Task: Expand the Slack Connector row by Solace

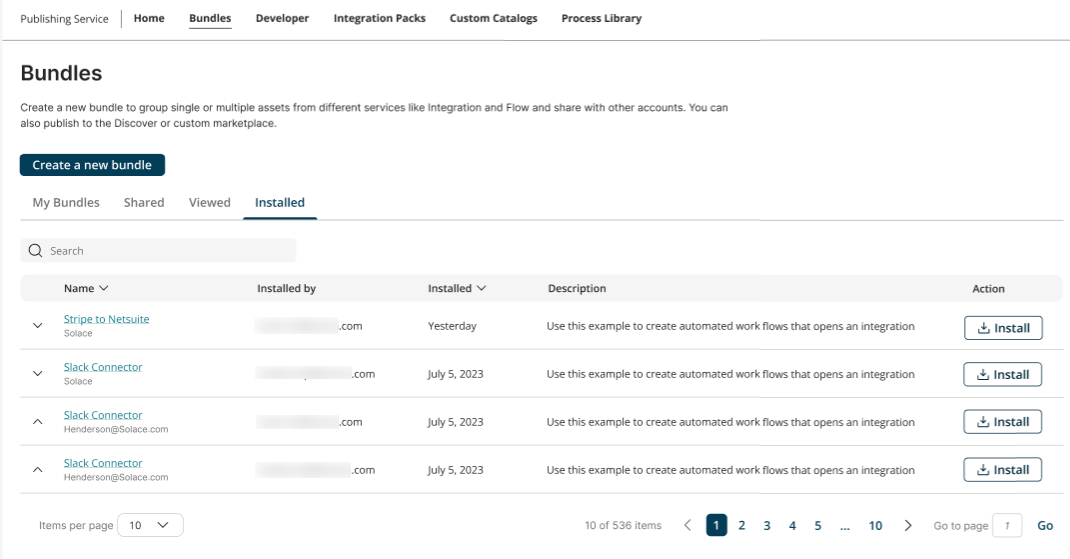Action: [x=38, y=374]
